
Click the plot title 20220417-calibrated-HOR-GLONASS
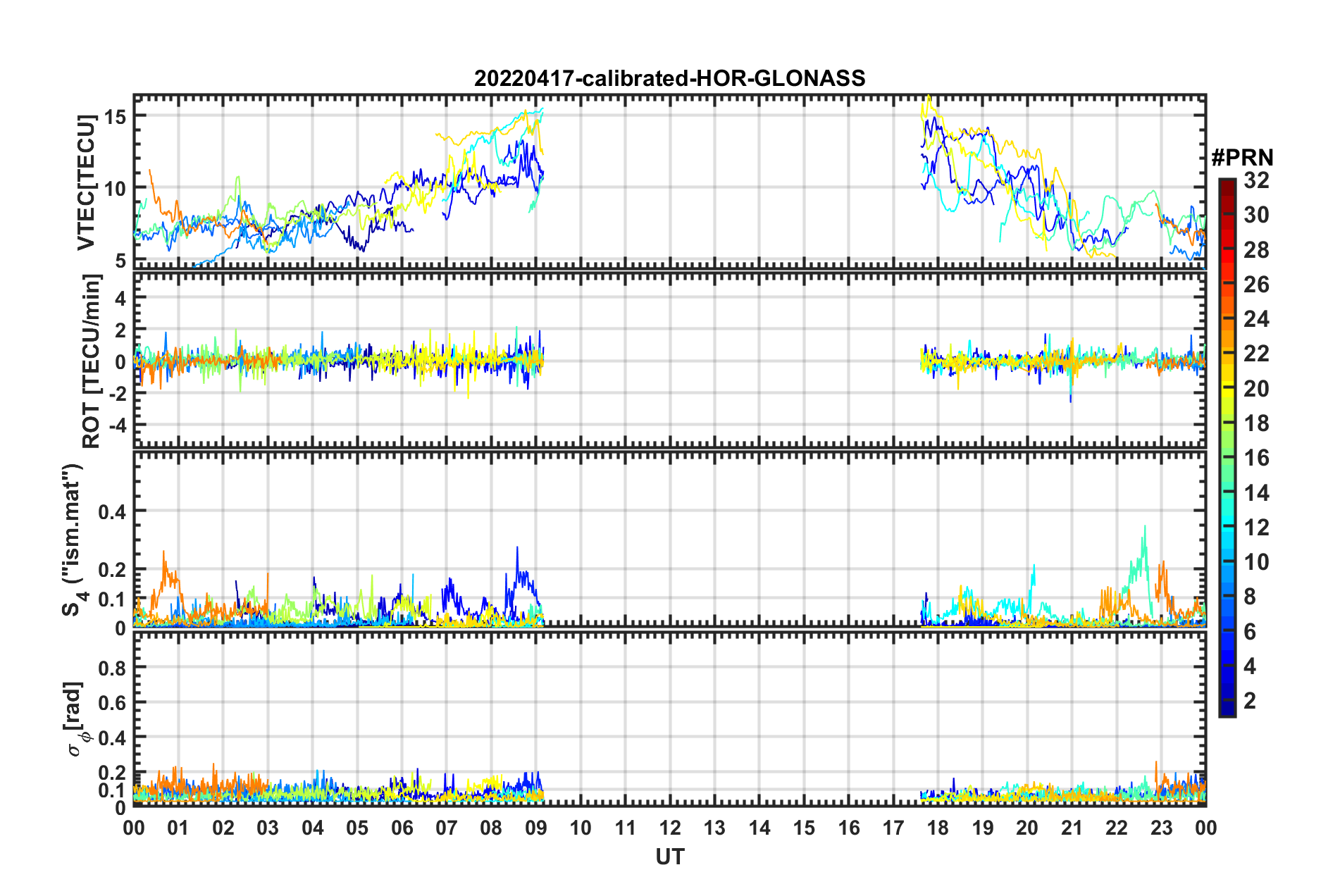(669, 78)
